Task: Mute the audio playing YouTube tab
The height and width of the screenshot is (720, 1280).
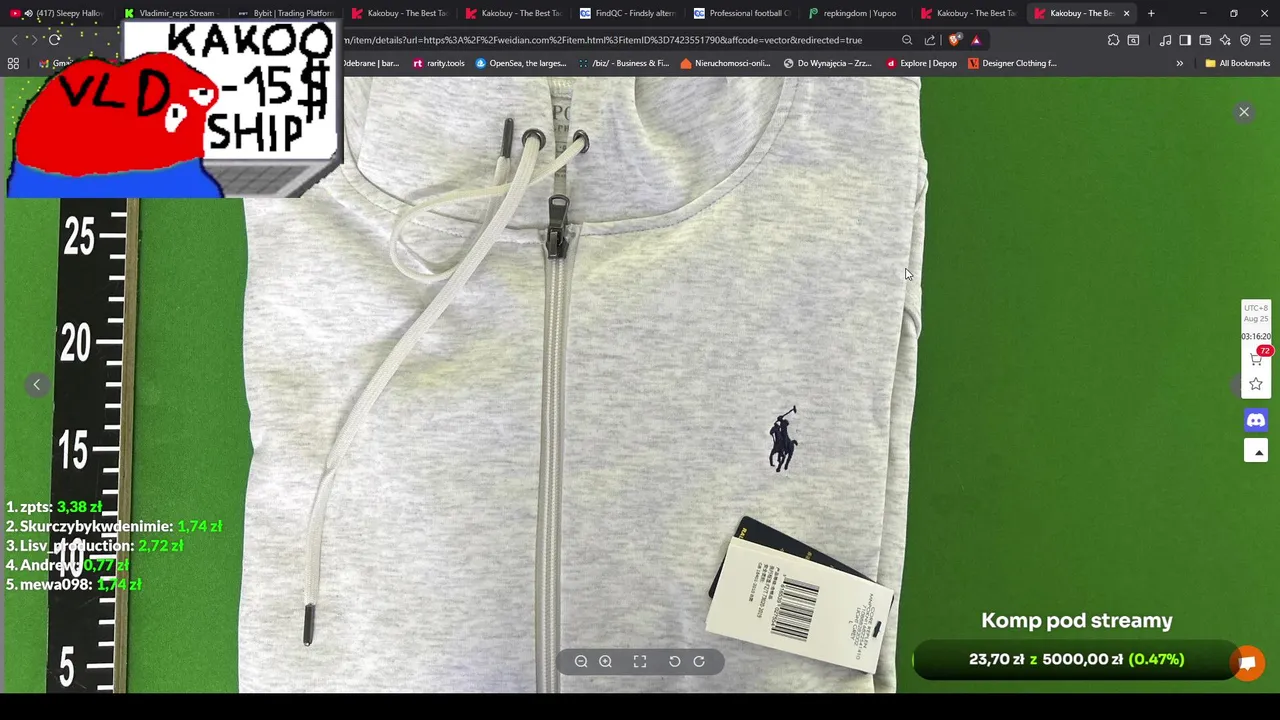Action: coord(27,13)
